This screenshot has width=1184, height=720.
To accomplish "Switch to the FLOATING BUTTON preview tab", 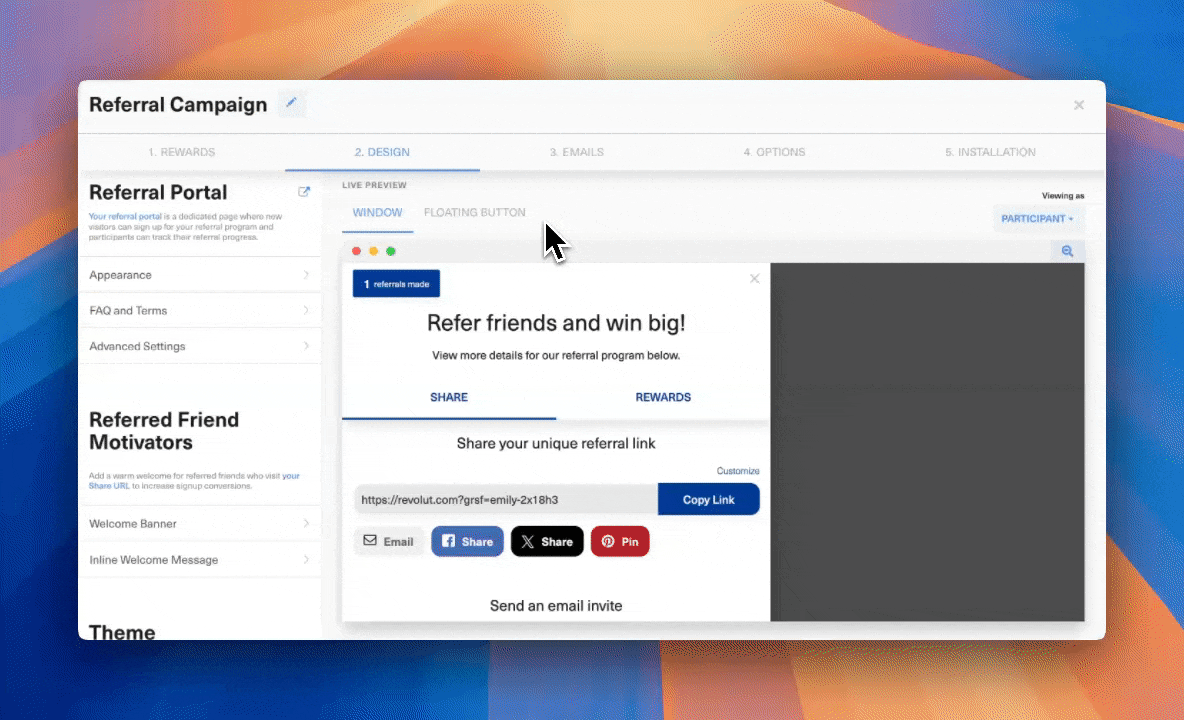I will point(474,212).
